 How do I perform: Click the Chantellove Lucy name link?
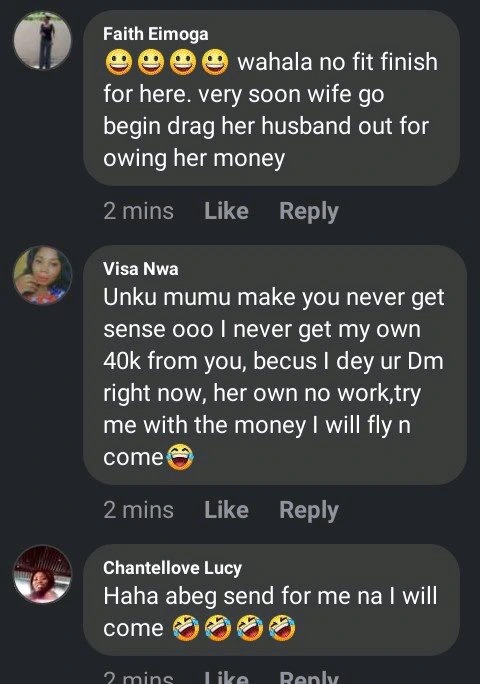172,568
